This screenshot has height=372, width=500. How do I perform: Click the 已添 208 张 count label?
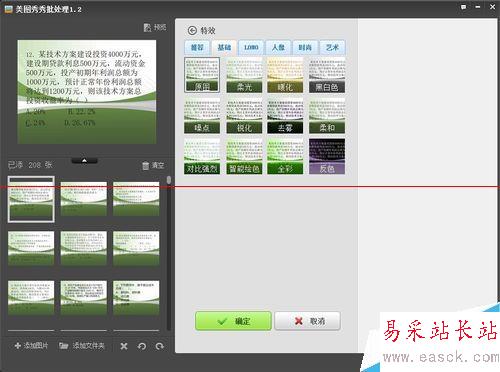pos(30,165)
